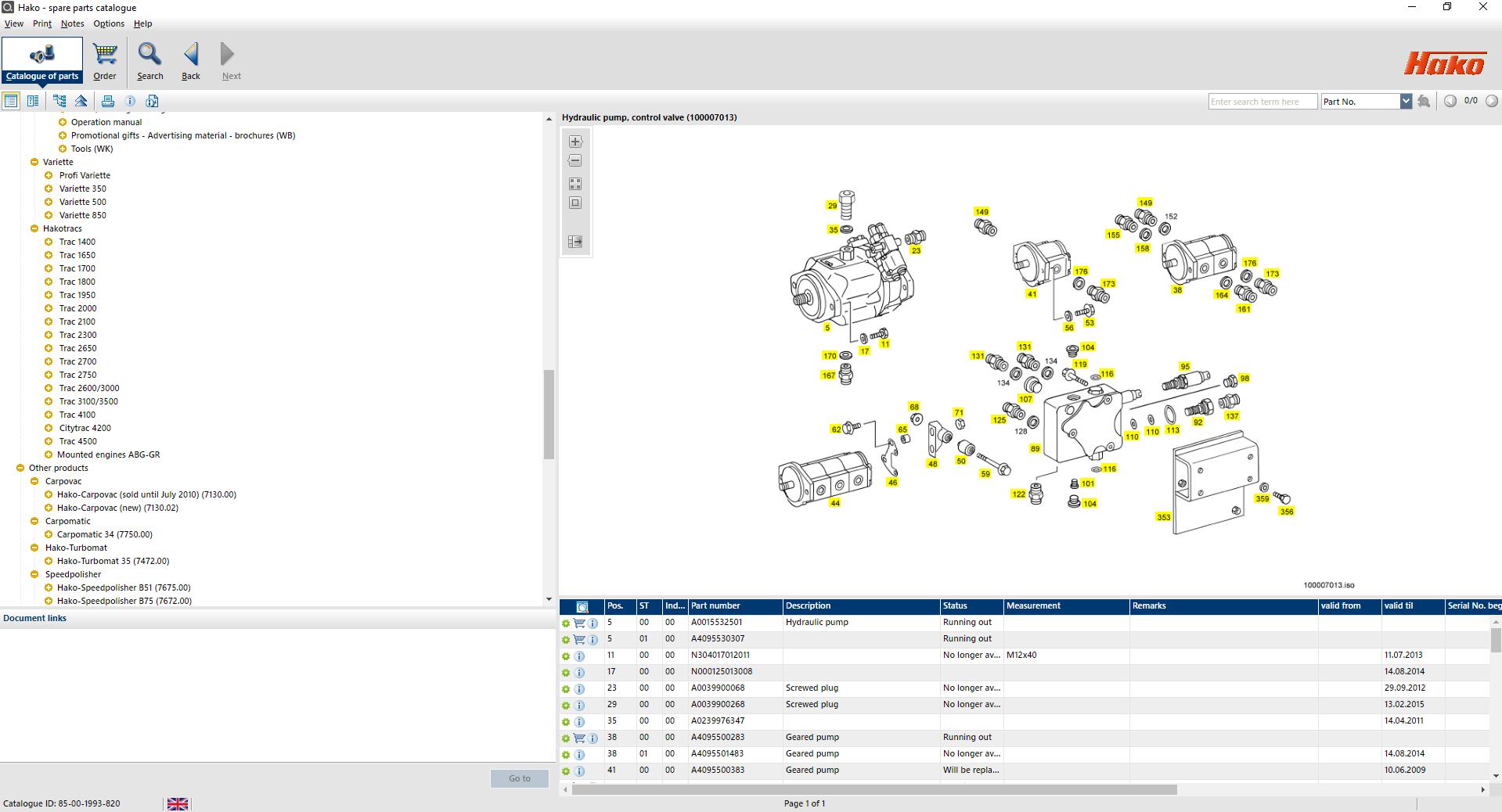Click the search term input field
The image size is (1502, 812).
1262,102
